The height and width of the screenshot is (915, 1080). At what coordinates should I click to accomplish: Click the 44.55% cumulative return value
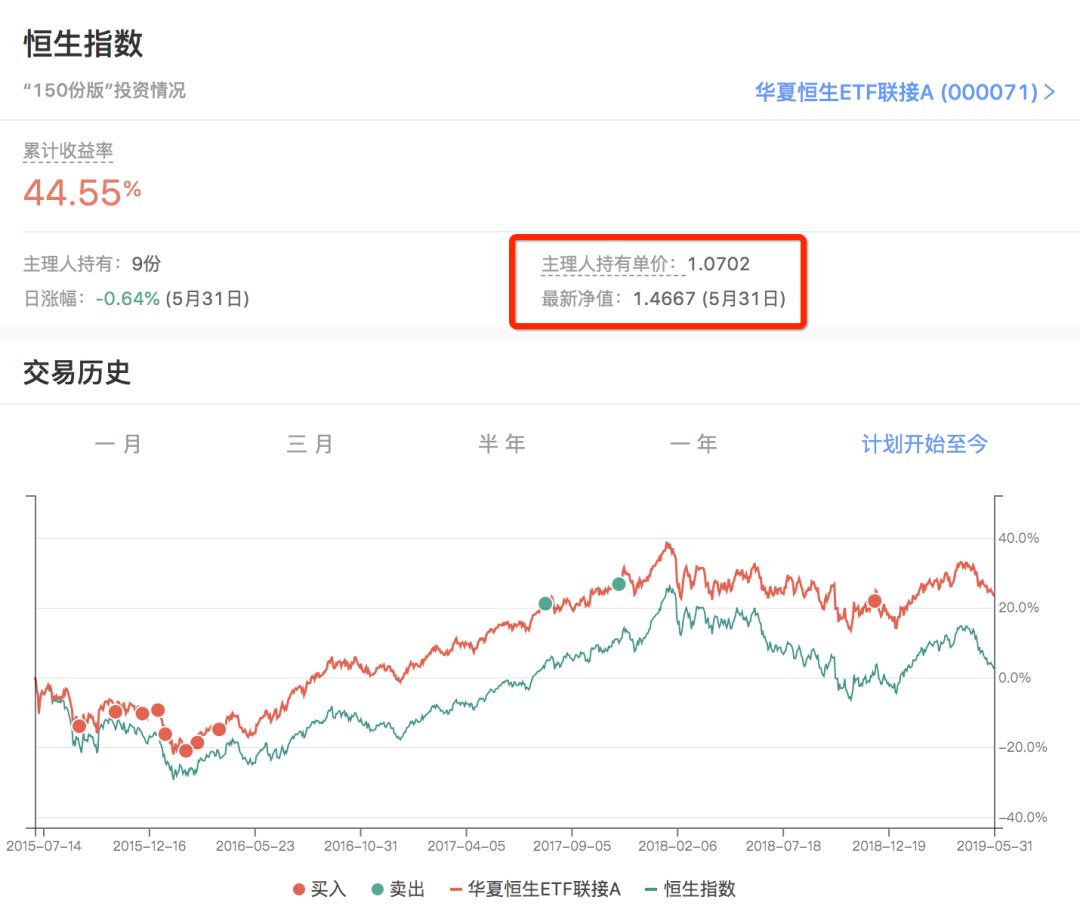[82, 192]
